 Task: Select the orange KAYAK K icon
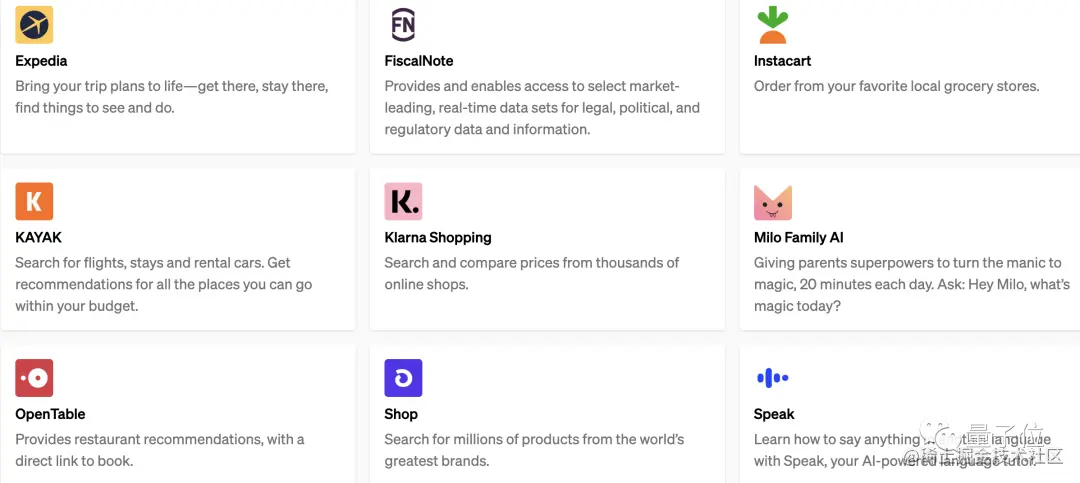click(34, 201)
